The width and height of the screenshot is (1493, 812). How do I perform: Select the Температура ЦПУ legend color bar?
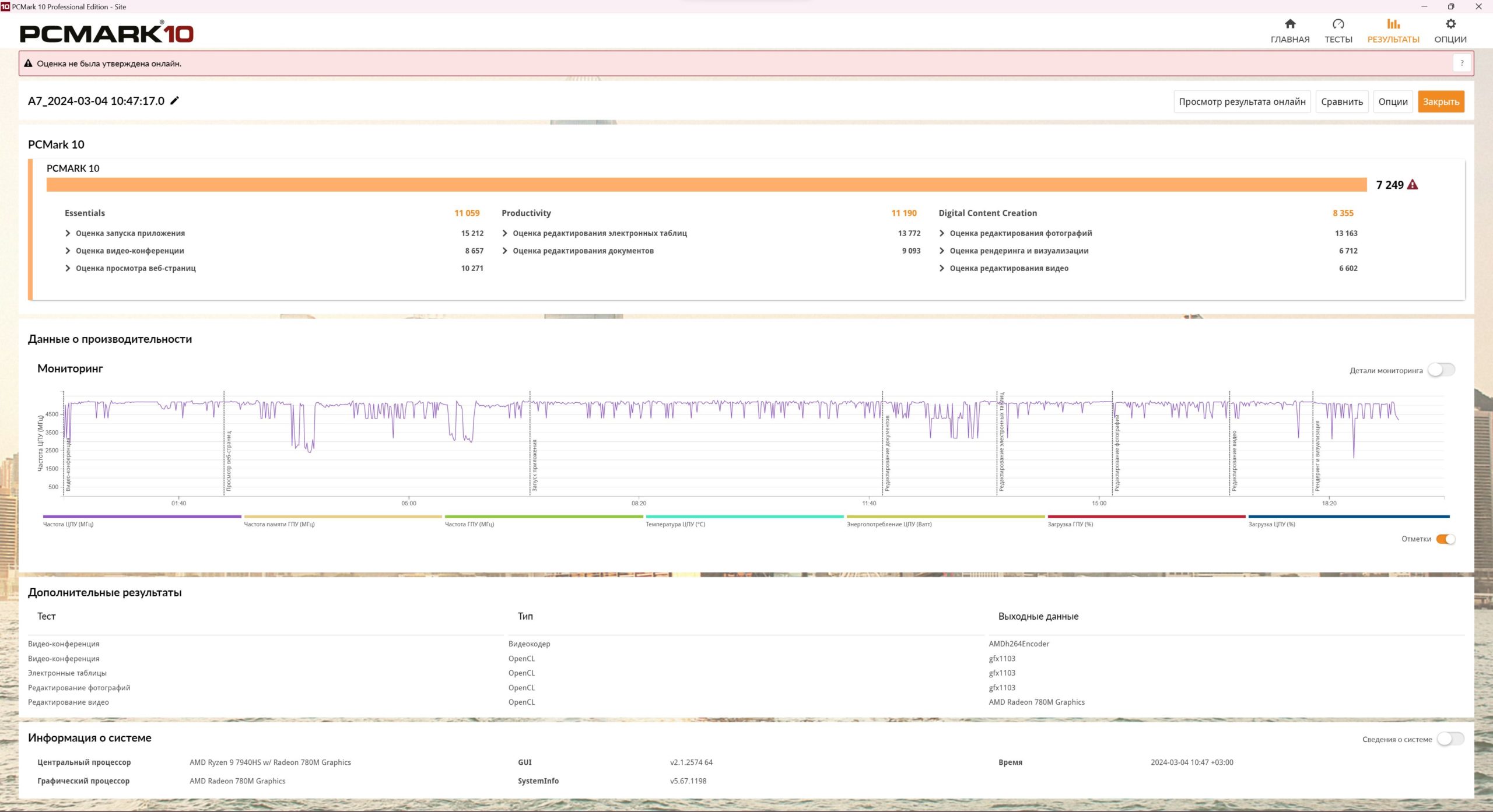pos(744,516)
